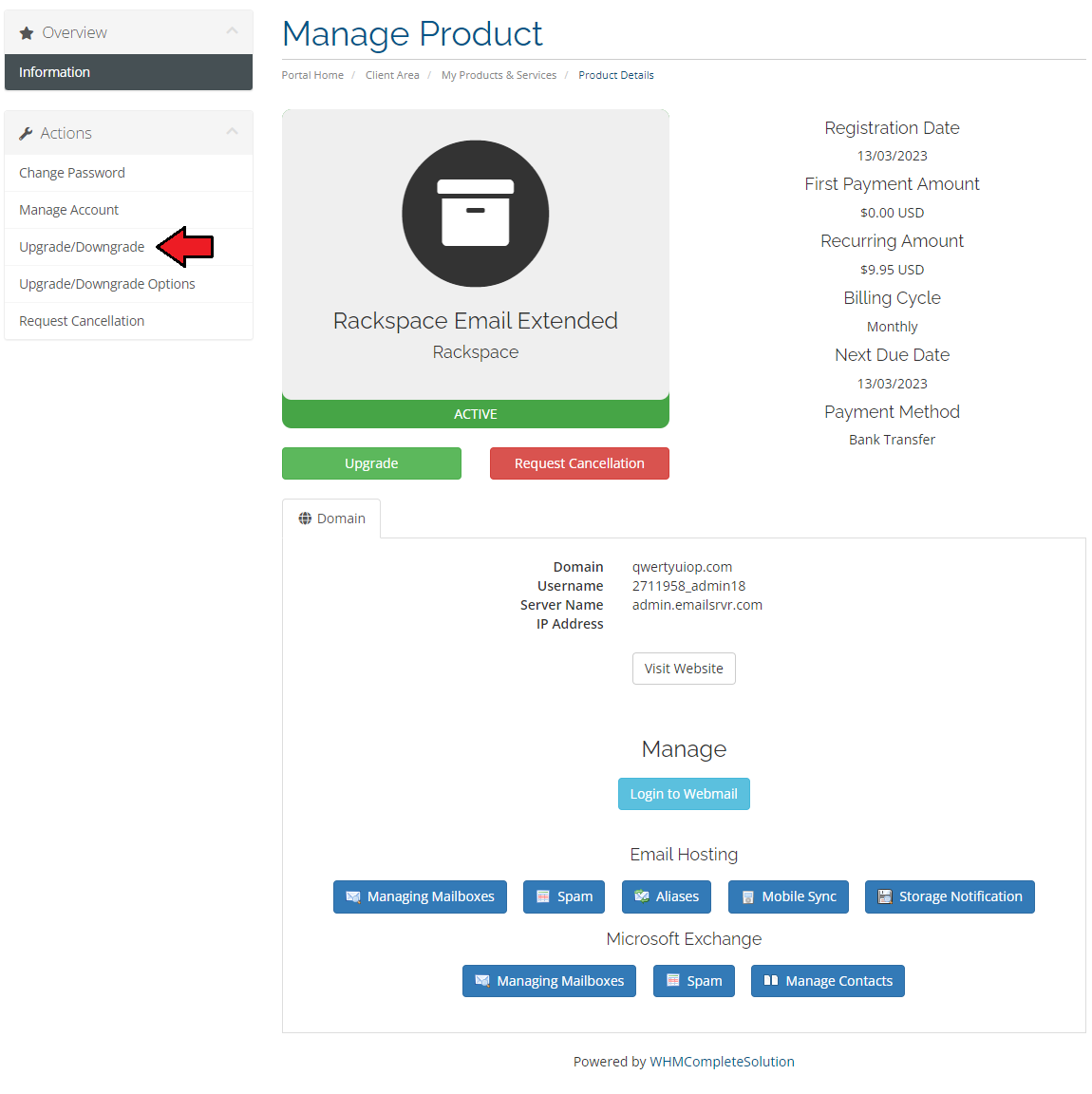Click Rackspace Email Extended product title
Screen dimensions: 1092x1094
click(x=475, y=320)
